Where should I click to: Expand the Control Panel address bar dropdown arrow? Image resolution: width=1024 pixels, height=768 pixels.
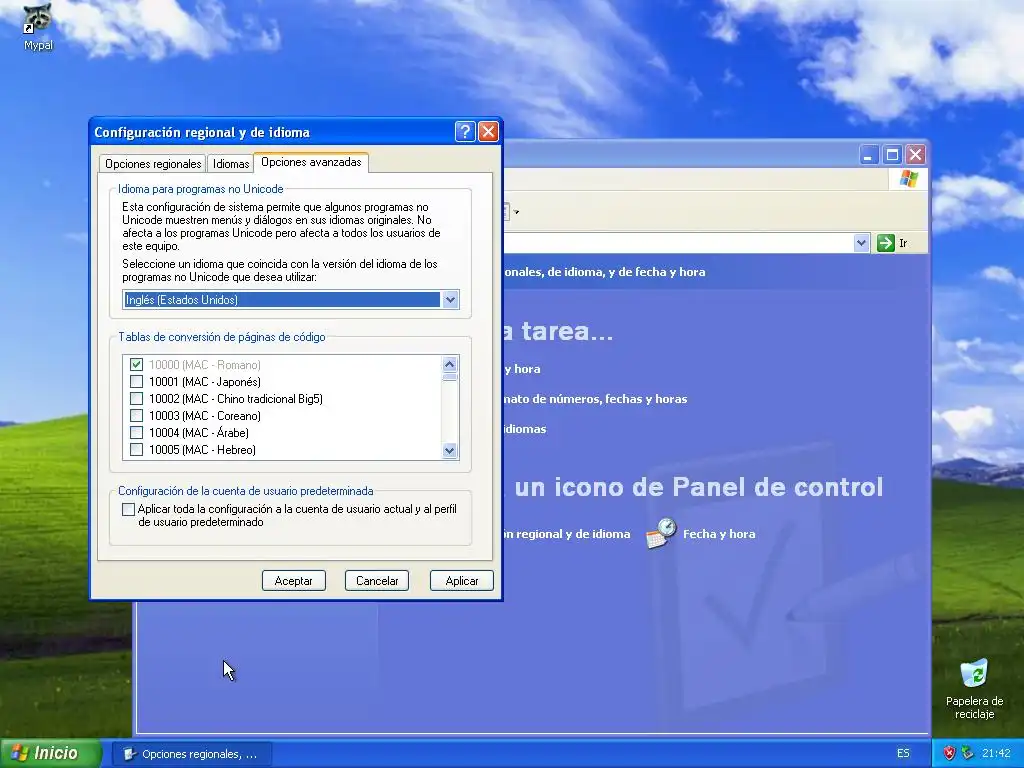coord(861,243)
